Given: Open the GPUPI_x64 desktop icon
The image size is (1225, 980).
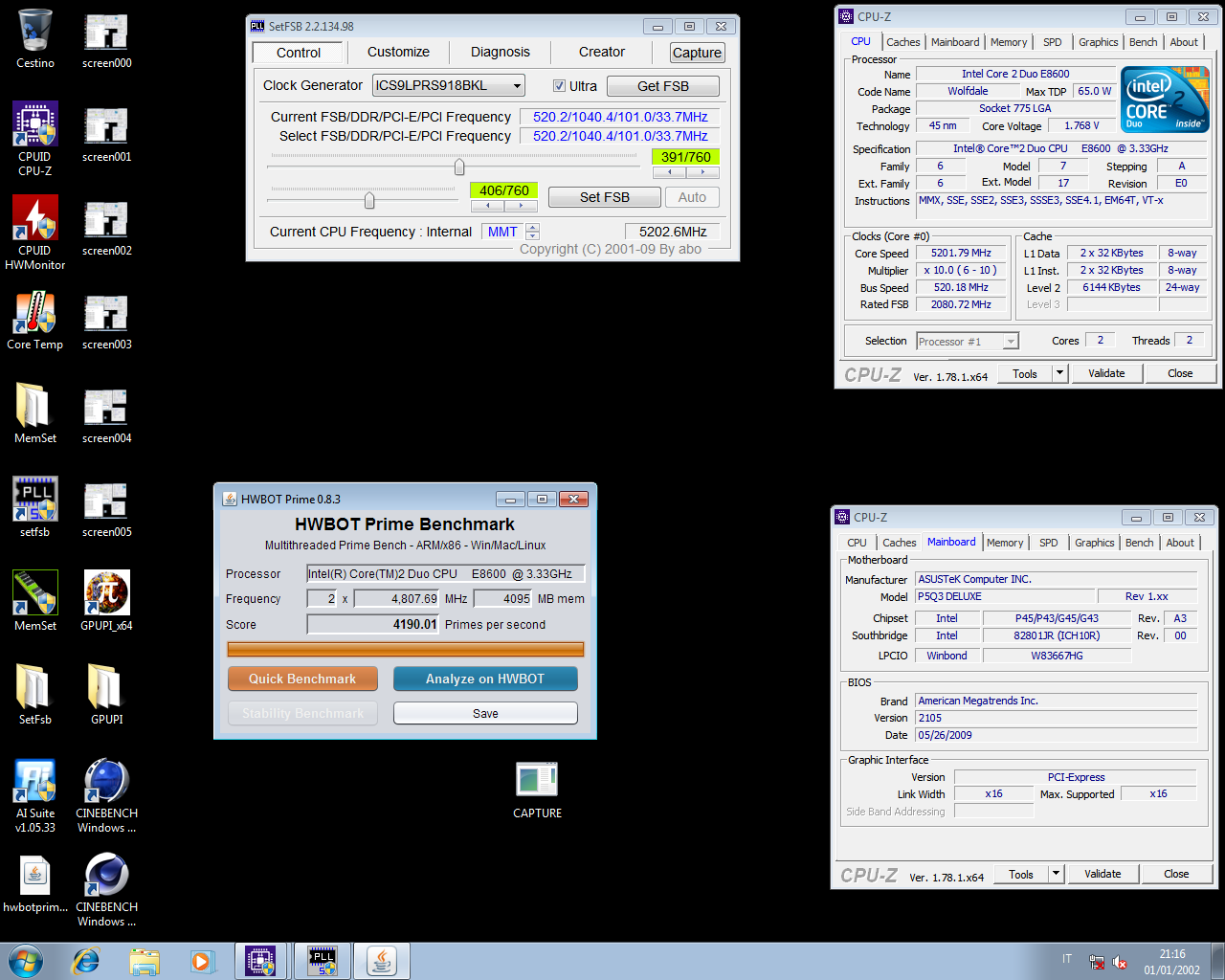Looking at the screenshot, I should pos(107,601).
